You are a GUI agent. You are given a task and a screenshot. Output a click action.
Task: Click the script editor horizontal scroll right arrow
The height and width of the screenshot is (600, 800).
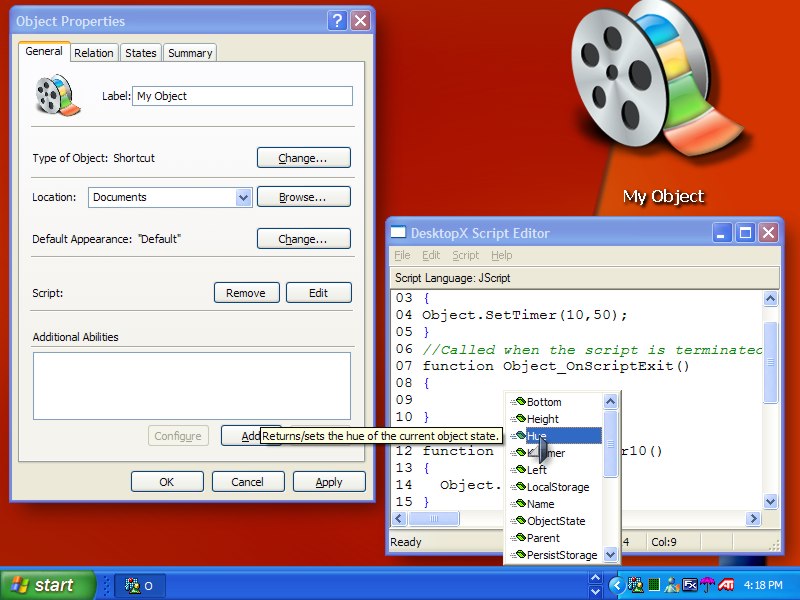pos(753,518)
